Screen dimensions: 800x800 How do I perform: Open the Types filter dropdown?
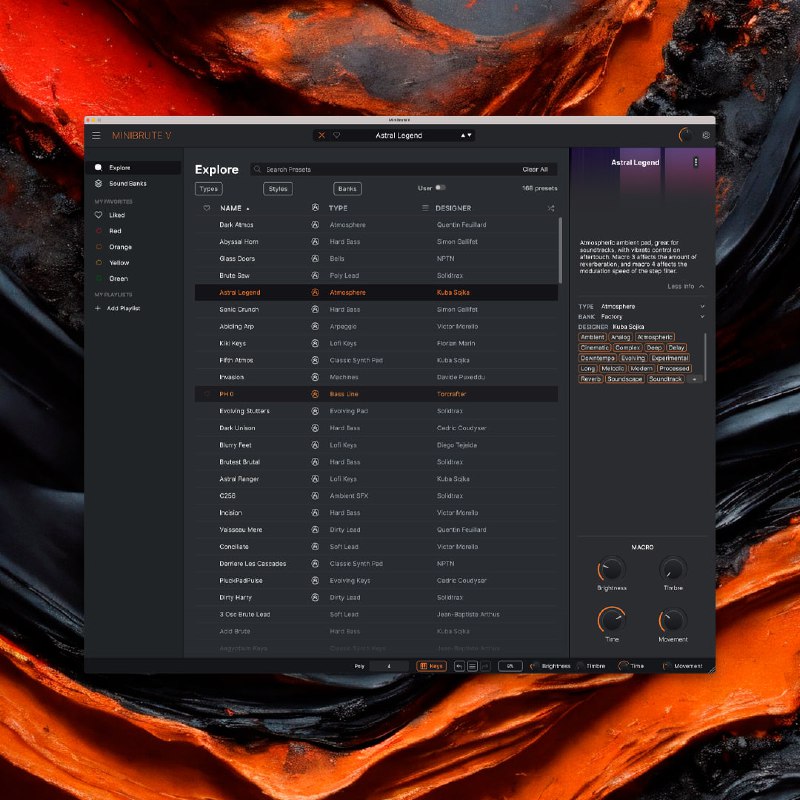pyautogui.click(x=208, y=189)
